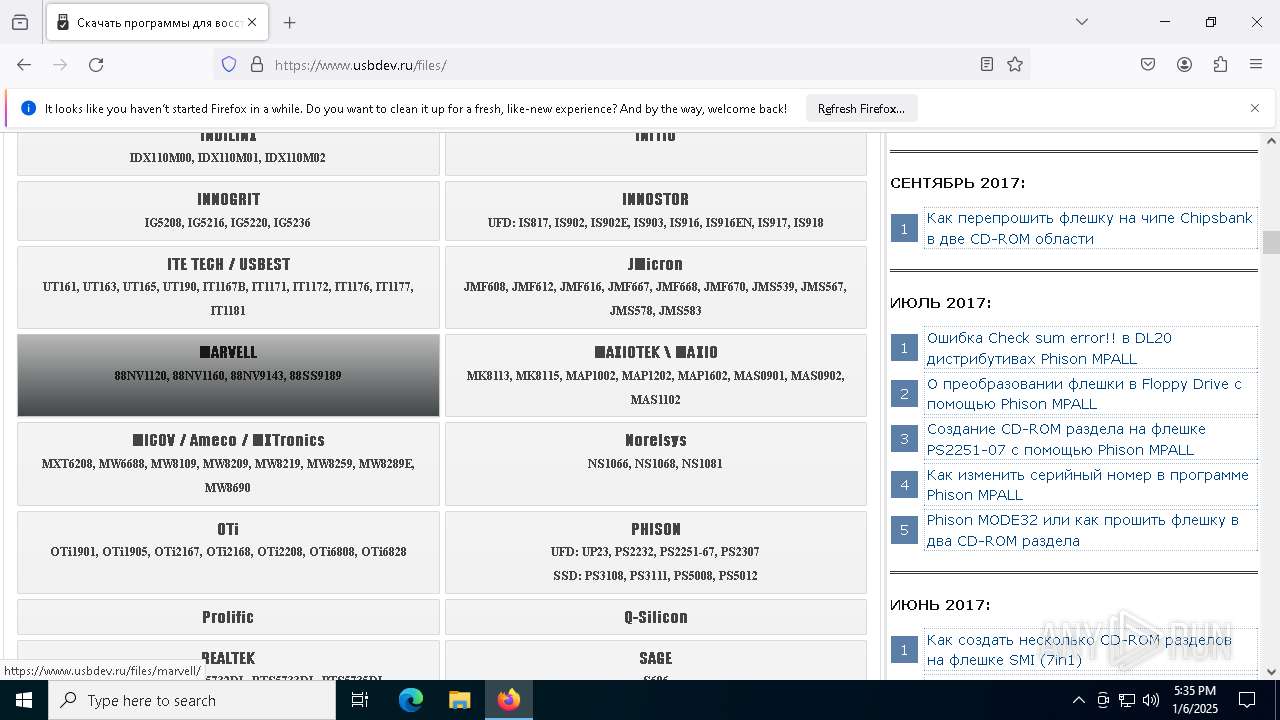Open File Explorer from taskbar

[x=459, y=700]
